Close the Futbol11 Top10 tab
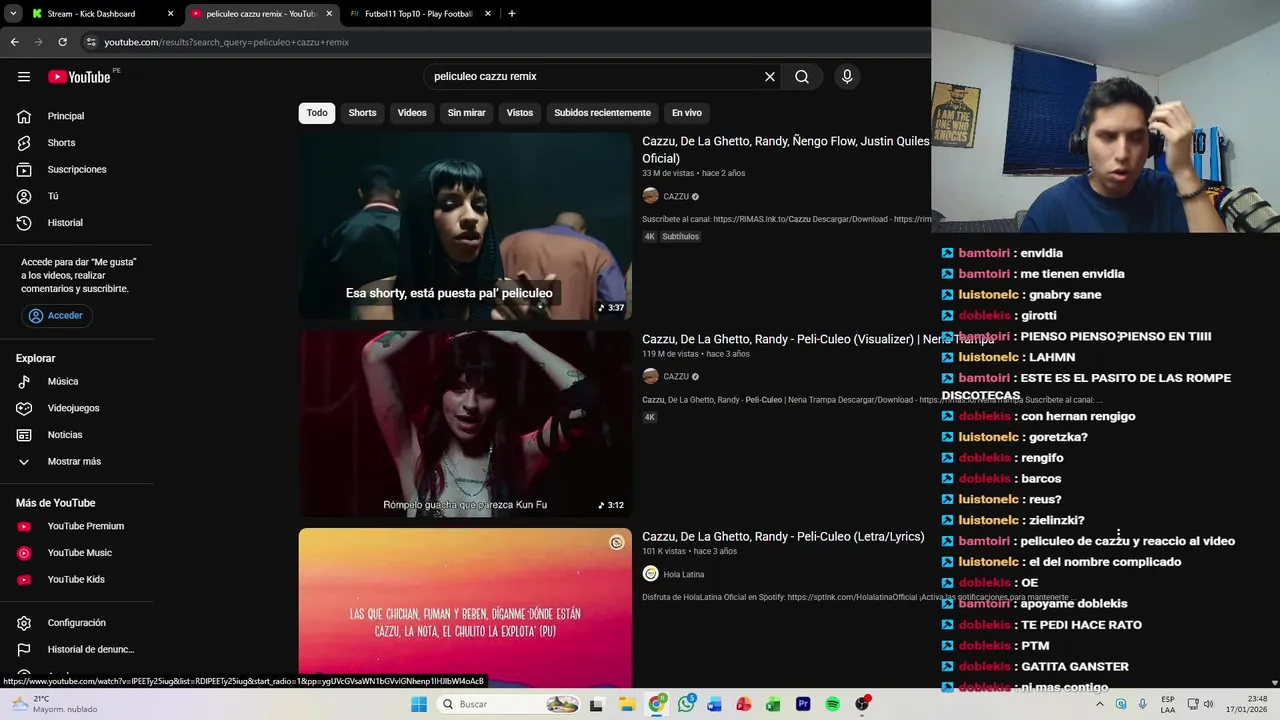 click(x=488, y=14)
